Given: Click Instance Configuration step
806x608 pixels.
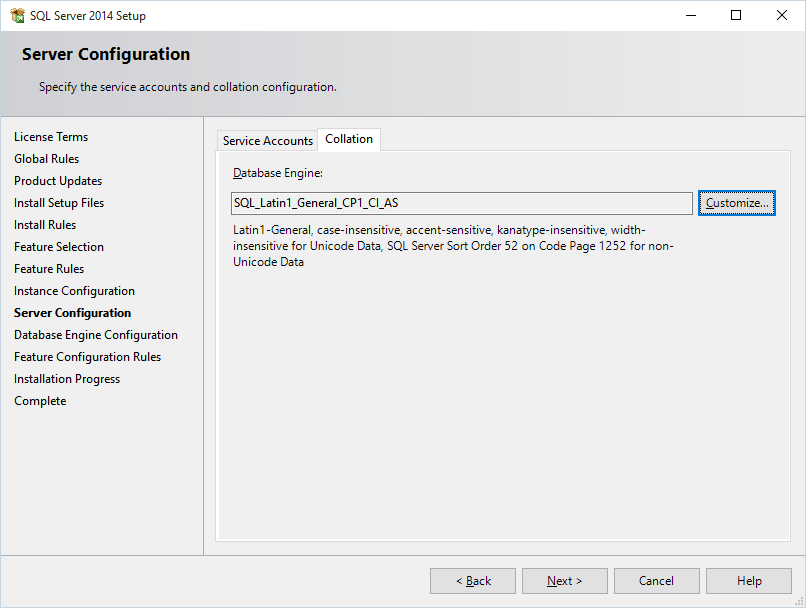Looking at the screenshot, I should tap(74, 291).
